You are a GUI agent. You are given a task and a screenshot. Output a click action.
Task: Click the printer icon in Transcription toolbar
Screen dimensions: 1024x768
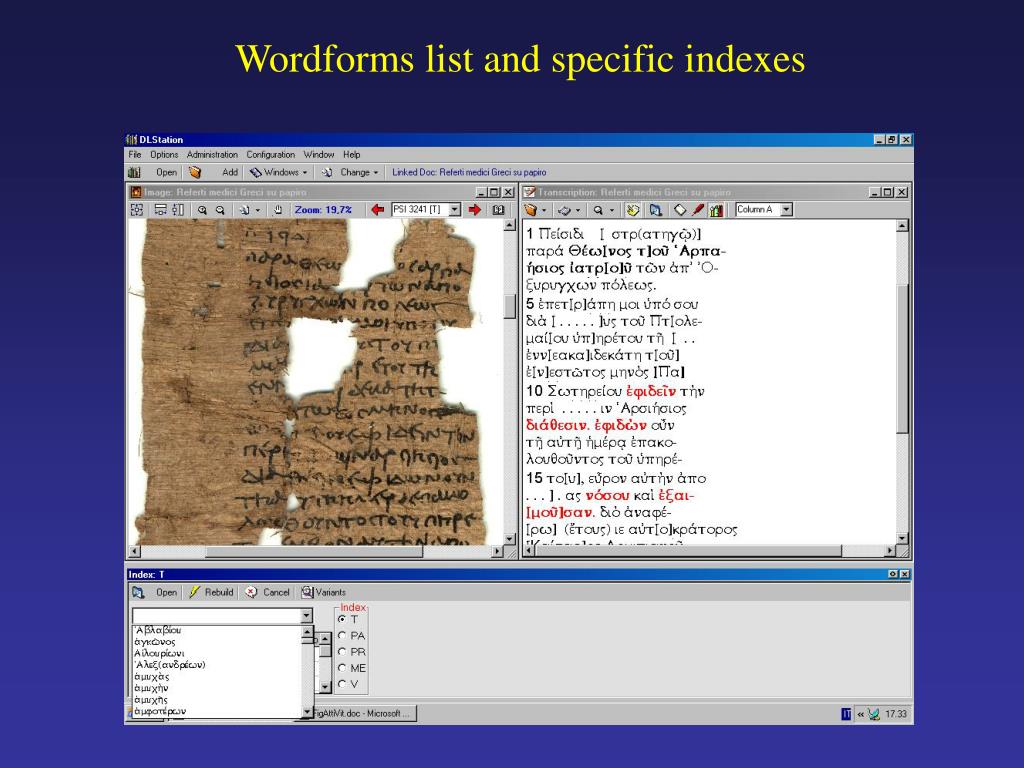click(x=564, y=210)
